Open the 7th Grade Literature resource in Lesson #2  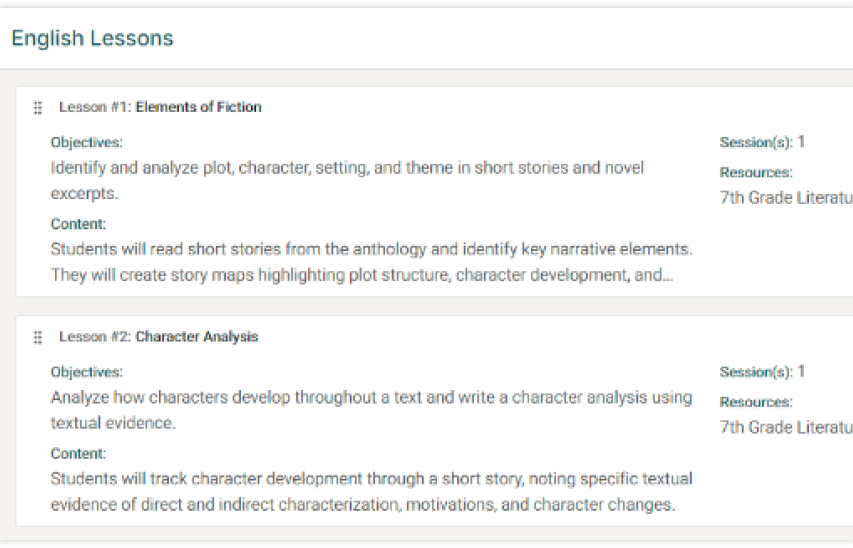pos(786,427)
